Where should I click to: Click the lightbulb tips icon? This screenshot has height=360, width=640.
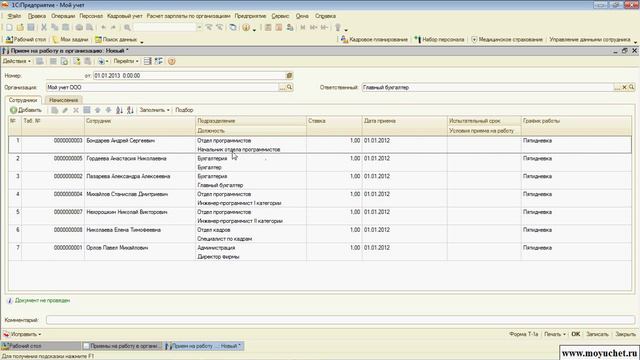point(338,27)
